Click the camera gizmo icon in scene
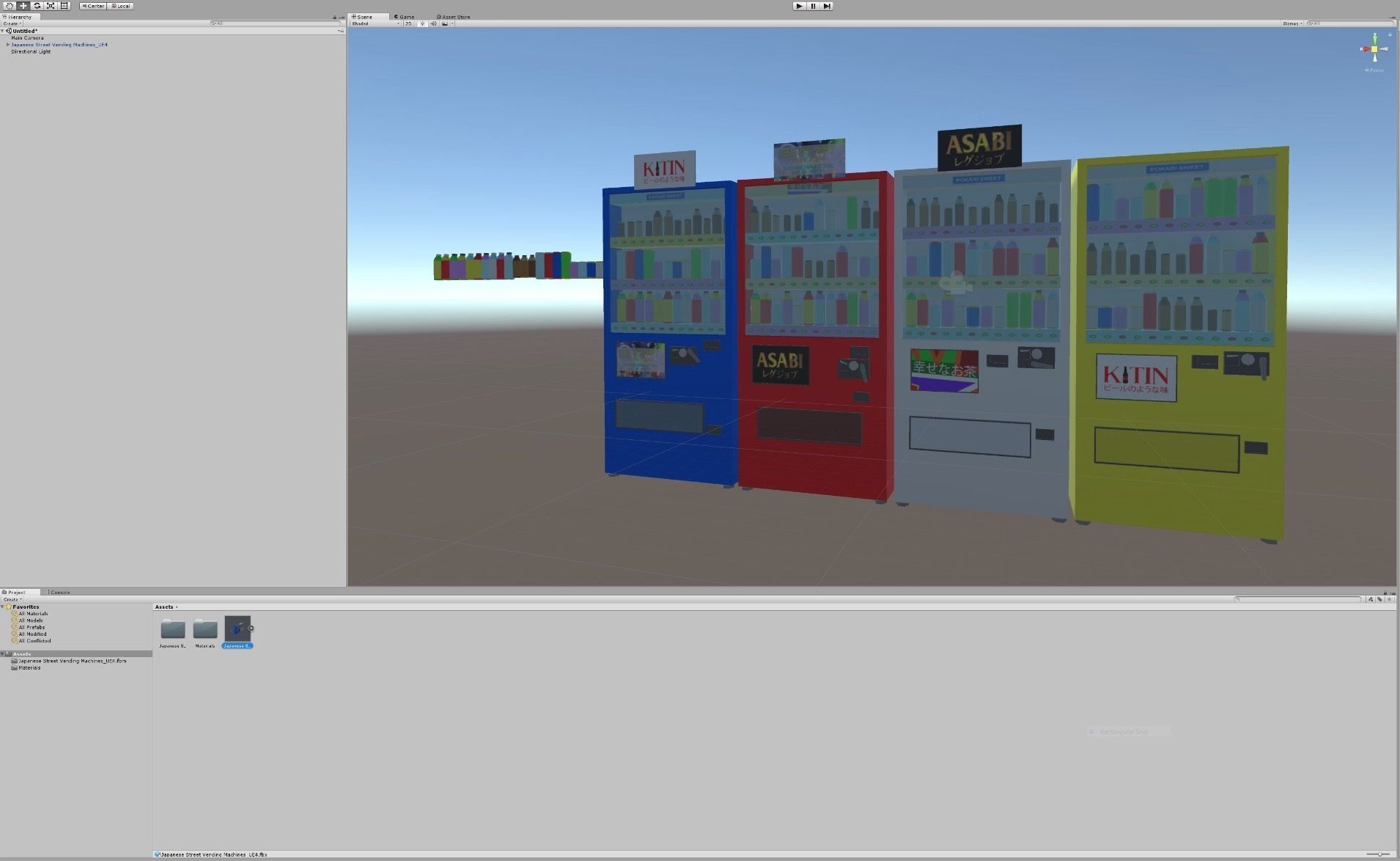 (957, 283)
